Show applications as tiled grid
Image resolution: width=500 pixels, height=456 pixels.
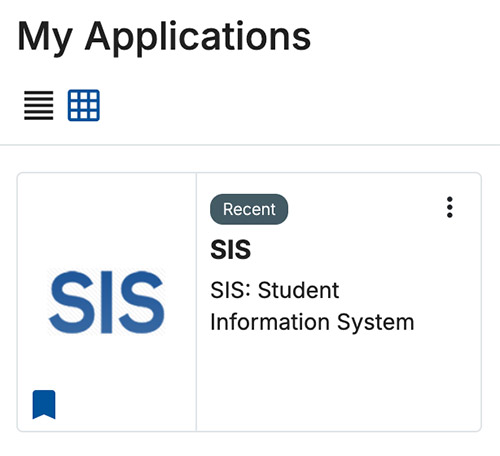(84, 105)
